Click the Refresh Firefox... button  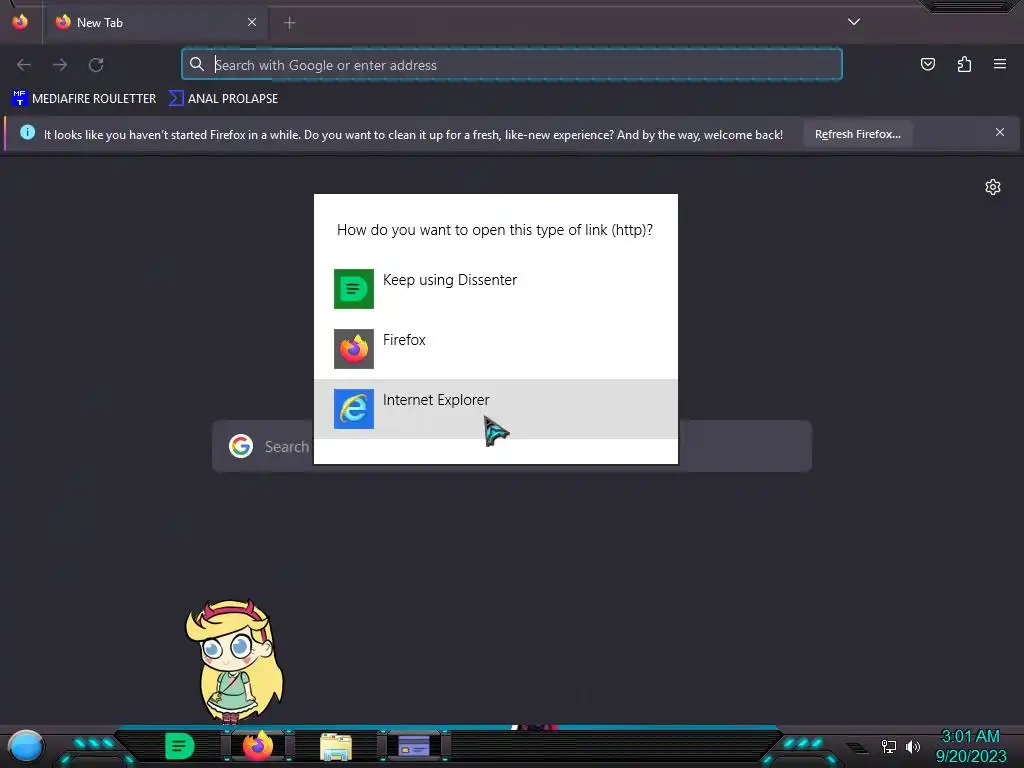[x=857, y=134]
